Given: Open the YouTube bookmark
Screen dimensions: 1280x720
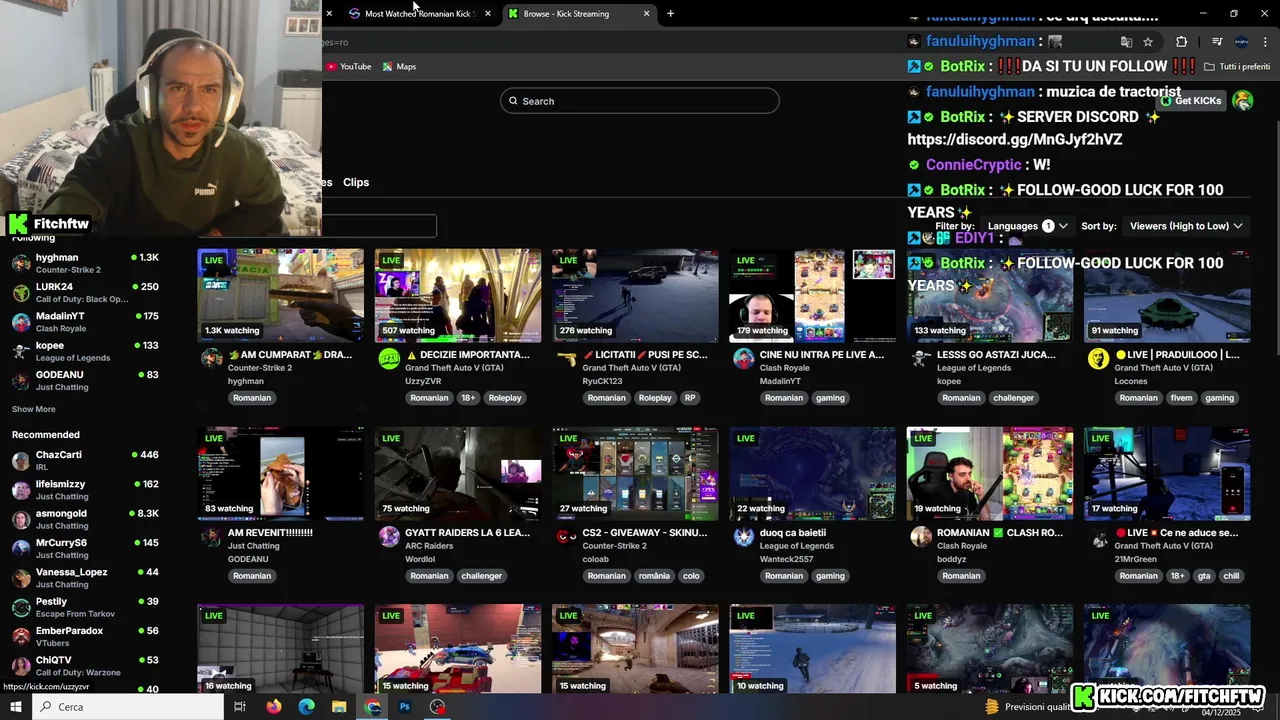Looking at the screenshot, I should [348, 67].
